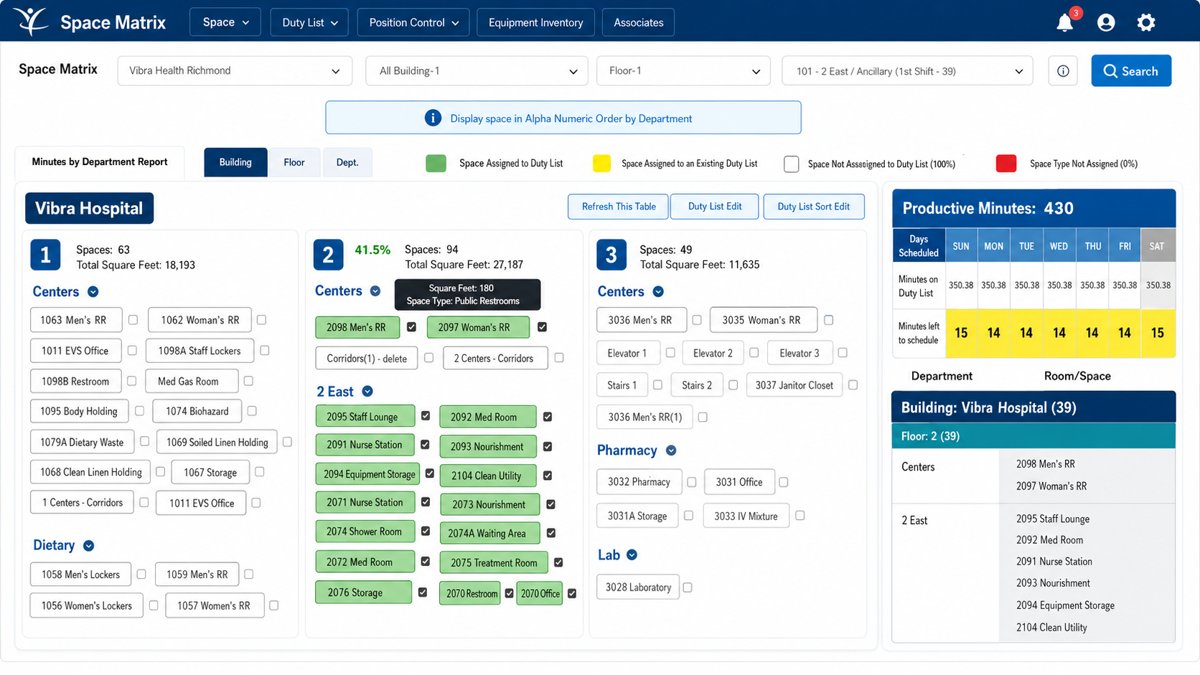Open the 101 - 2 East / Ancillary dropdown
This screenshot has width=1200, height=675.
(x=908, y=71)
